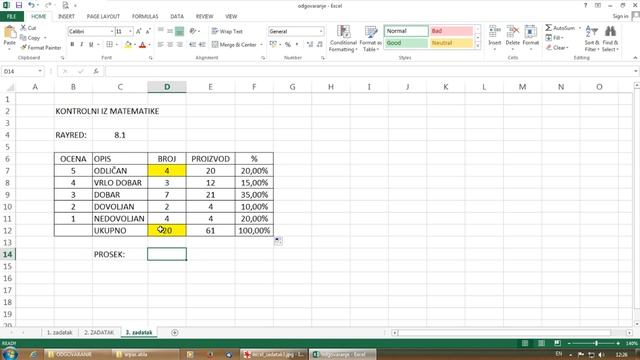Expand the formula bar arrow
The image size is (640, 360).
point(636,71)
